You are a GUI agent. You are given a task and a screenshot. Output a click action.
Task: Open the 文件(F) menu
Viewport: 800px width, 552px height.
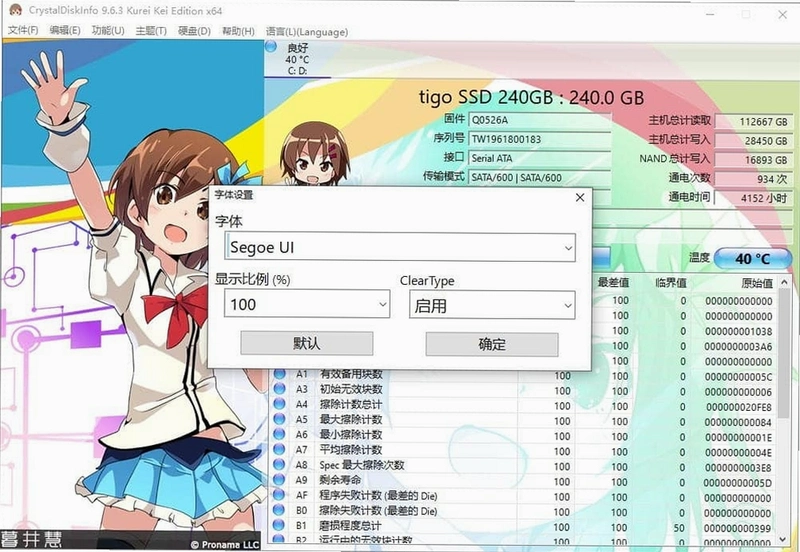(x=22, y=31)
